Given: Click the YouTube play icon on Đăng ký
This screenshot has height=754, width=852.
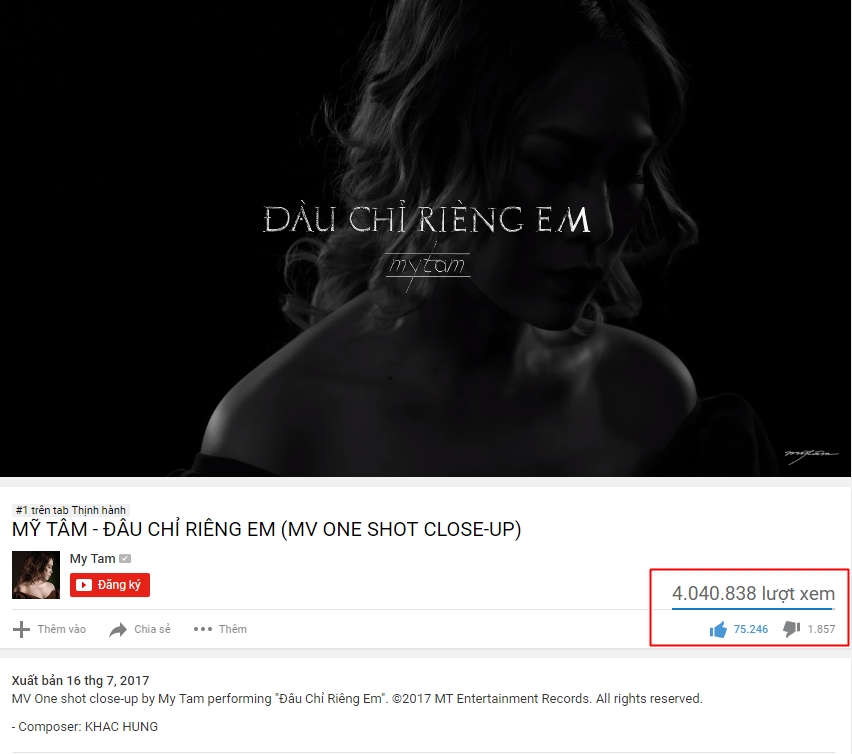Looking at the screenshot, I should tap(84, 585).
